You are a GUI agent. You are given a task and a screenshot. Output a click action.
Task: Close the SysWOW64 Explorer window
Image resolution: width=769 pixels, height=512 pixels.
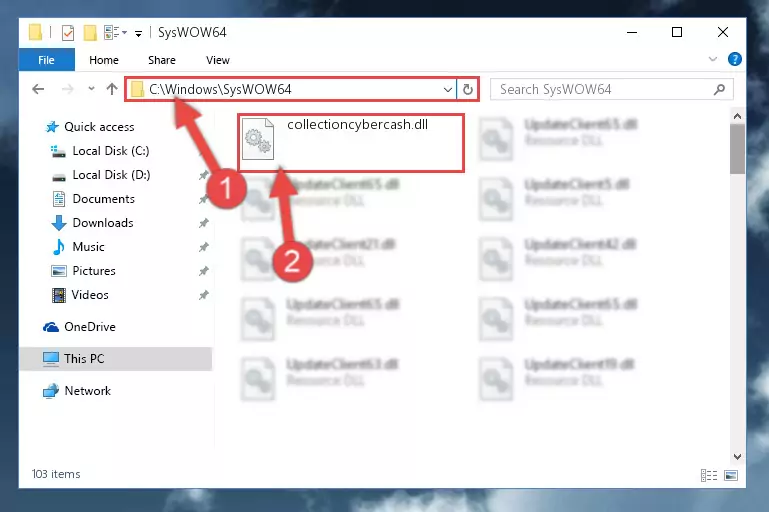[x=723, y=32]
